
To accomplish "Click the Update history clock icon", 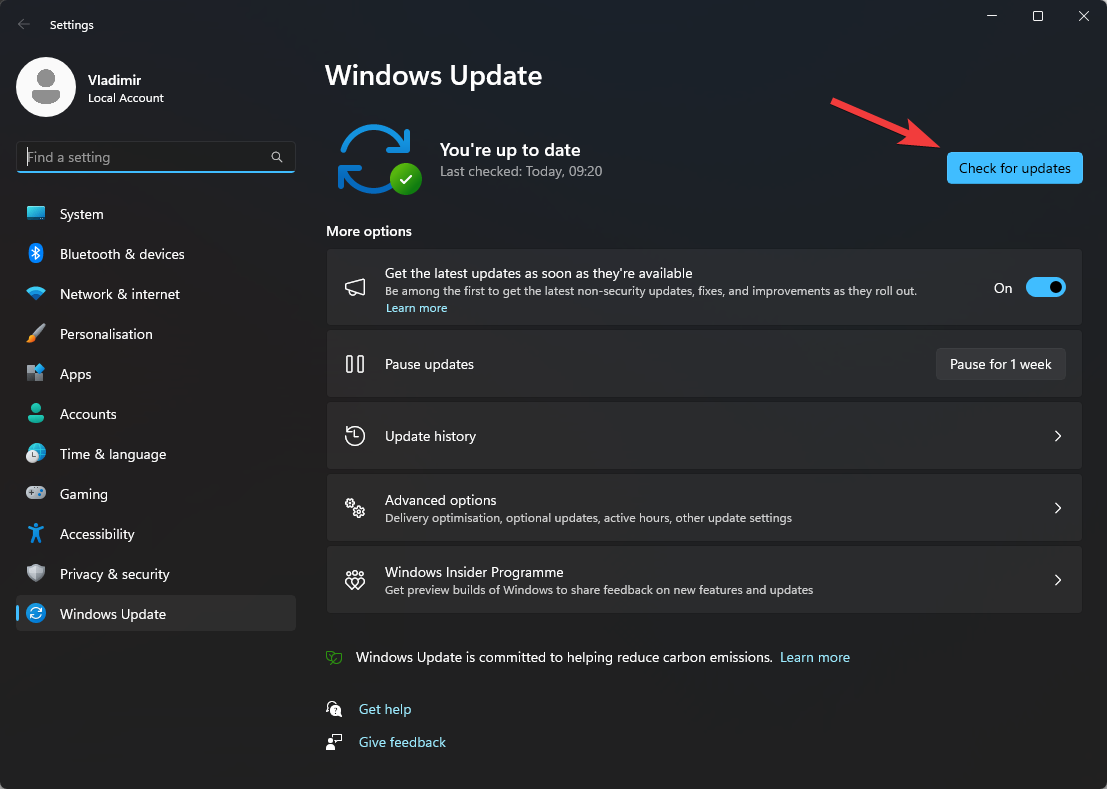I will pyautogui.click(x=355, y=436).
